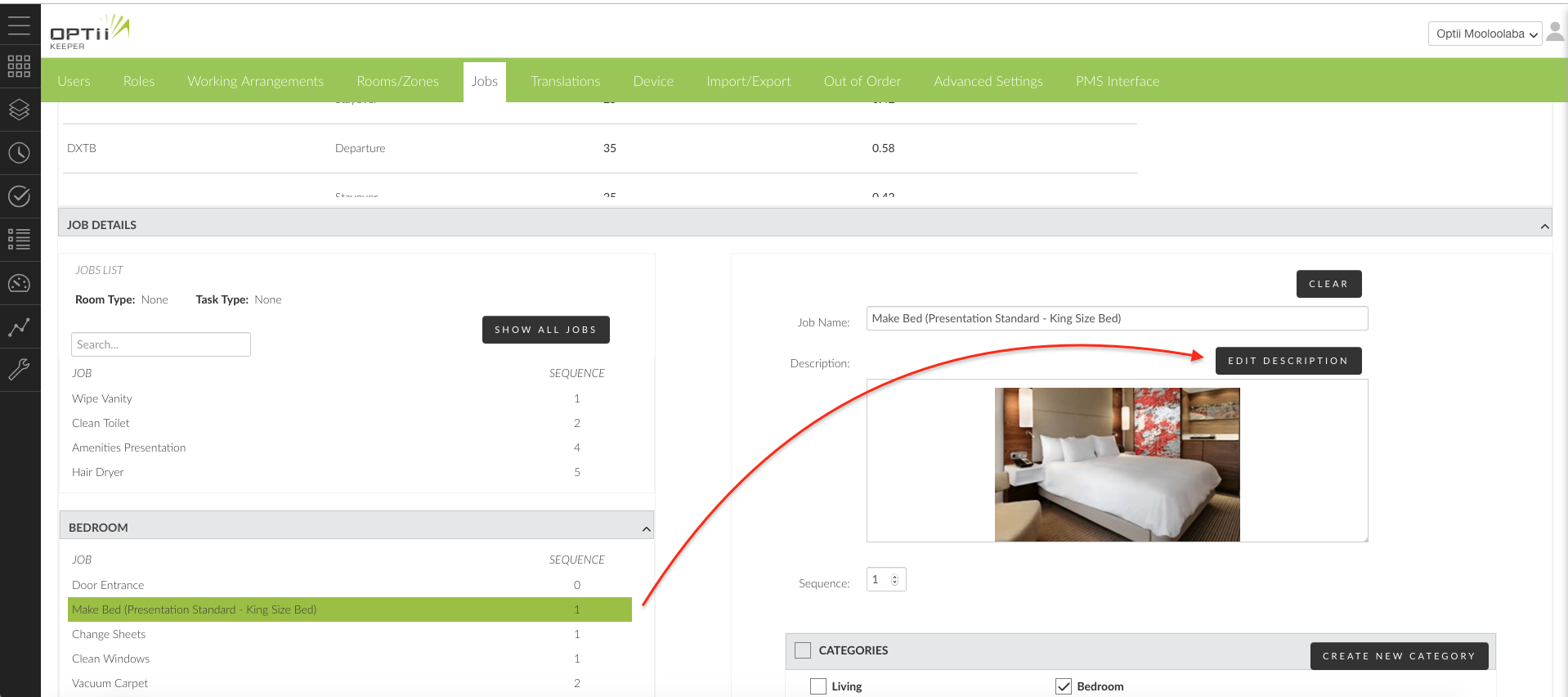This screenshot has height=697, width=1568.
Task: Open the stacked layers sidebar icon
Action: tap(19, 110)
